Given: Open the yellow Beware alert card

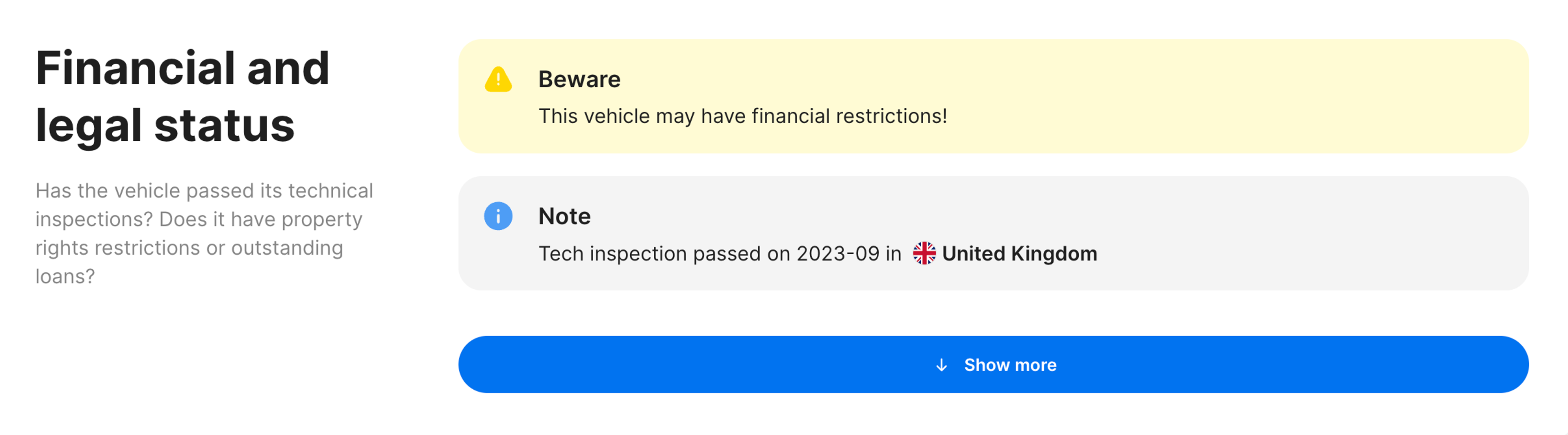Looking at the screenshot, I should (993, 96).
